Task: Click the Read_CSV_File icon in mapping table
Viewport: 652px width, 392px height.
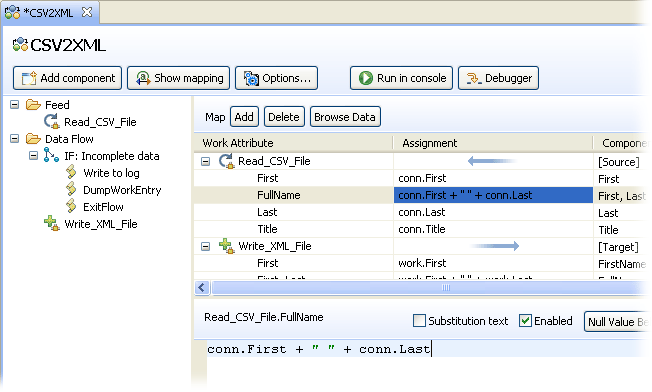Action: coord(227,161)
